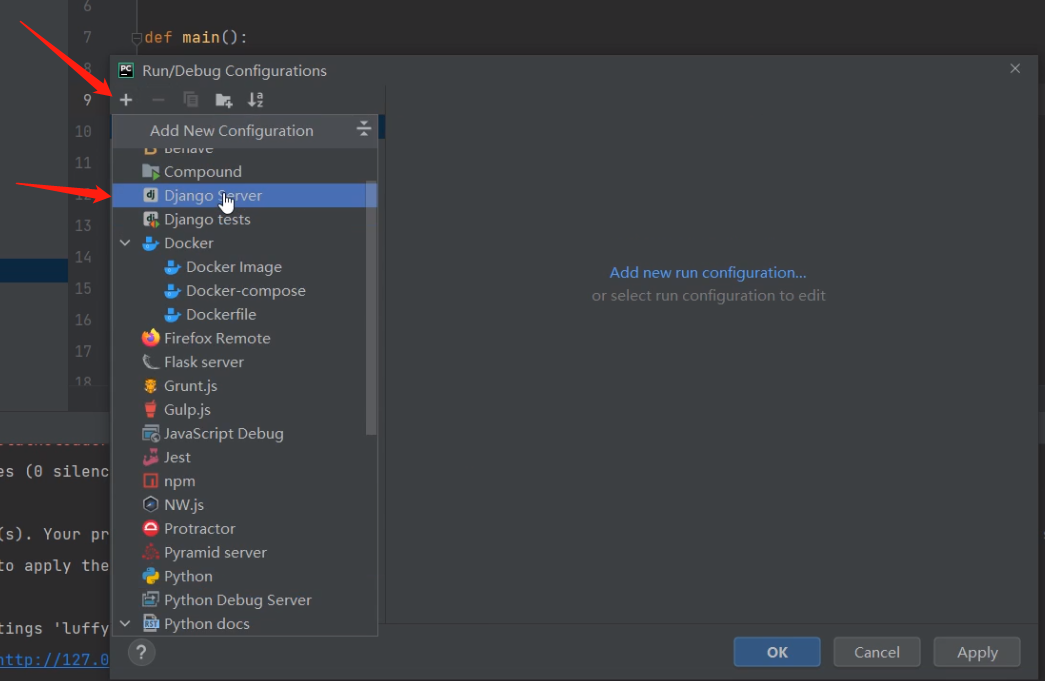Click the Protractor icon

(151, 528)
